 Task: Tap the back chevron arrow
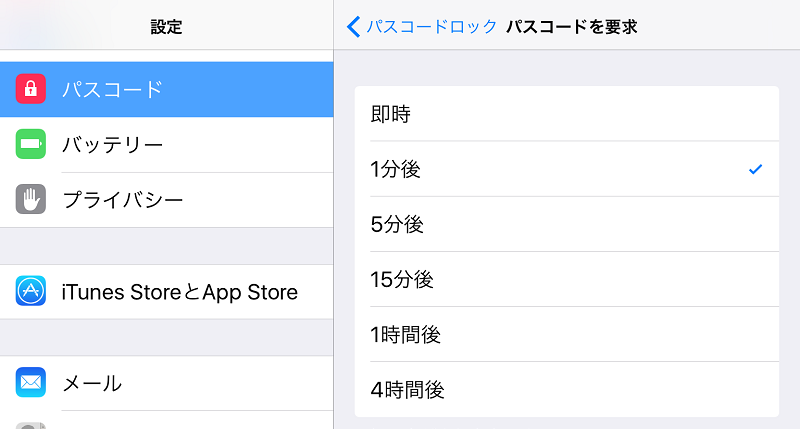(354, 27)
